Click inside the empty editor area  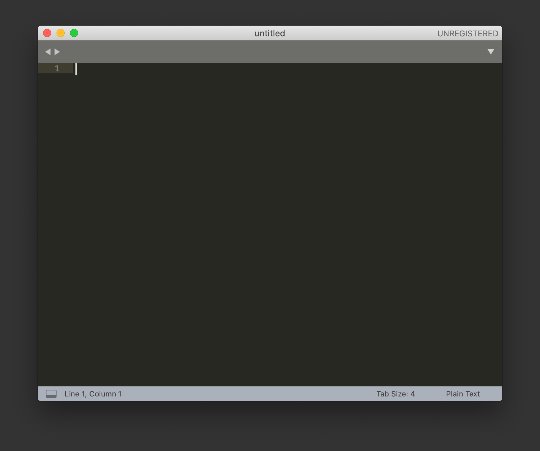pyautogui.click(x=287, y=224)
